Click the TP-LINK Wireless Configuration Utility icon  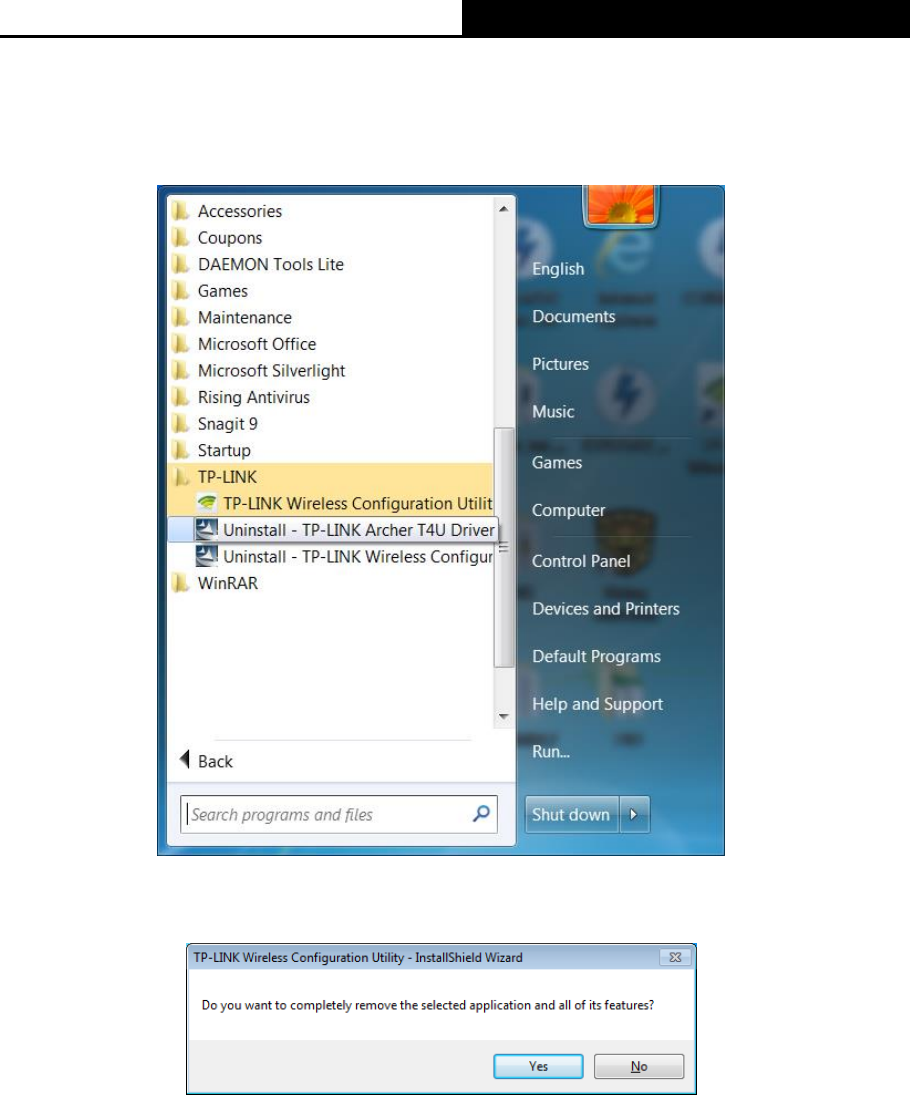tap(206, 503)
